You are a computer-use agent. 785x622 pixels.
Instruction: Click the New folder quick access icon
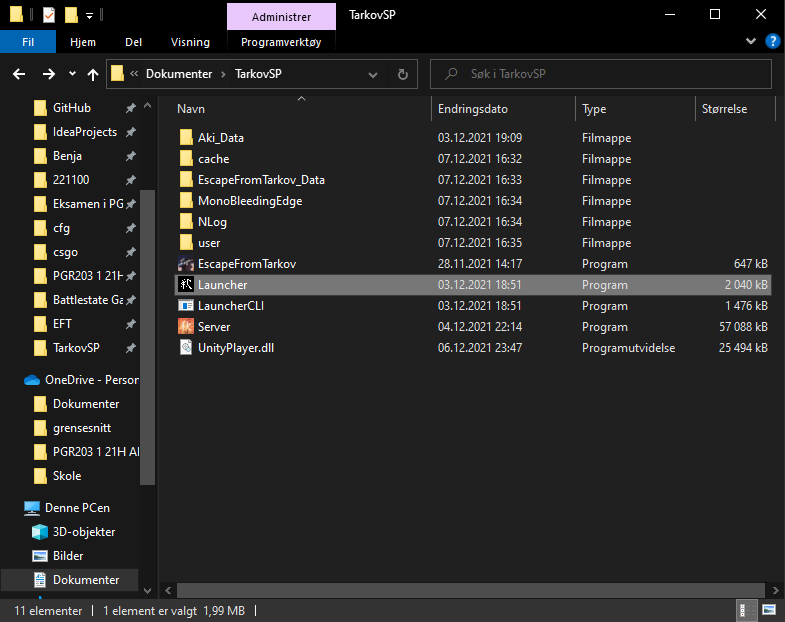(x=71, y=15)
